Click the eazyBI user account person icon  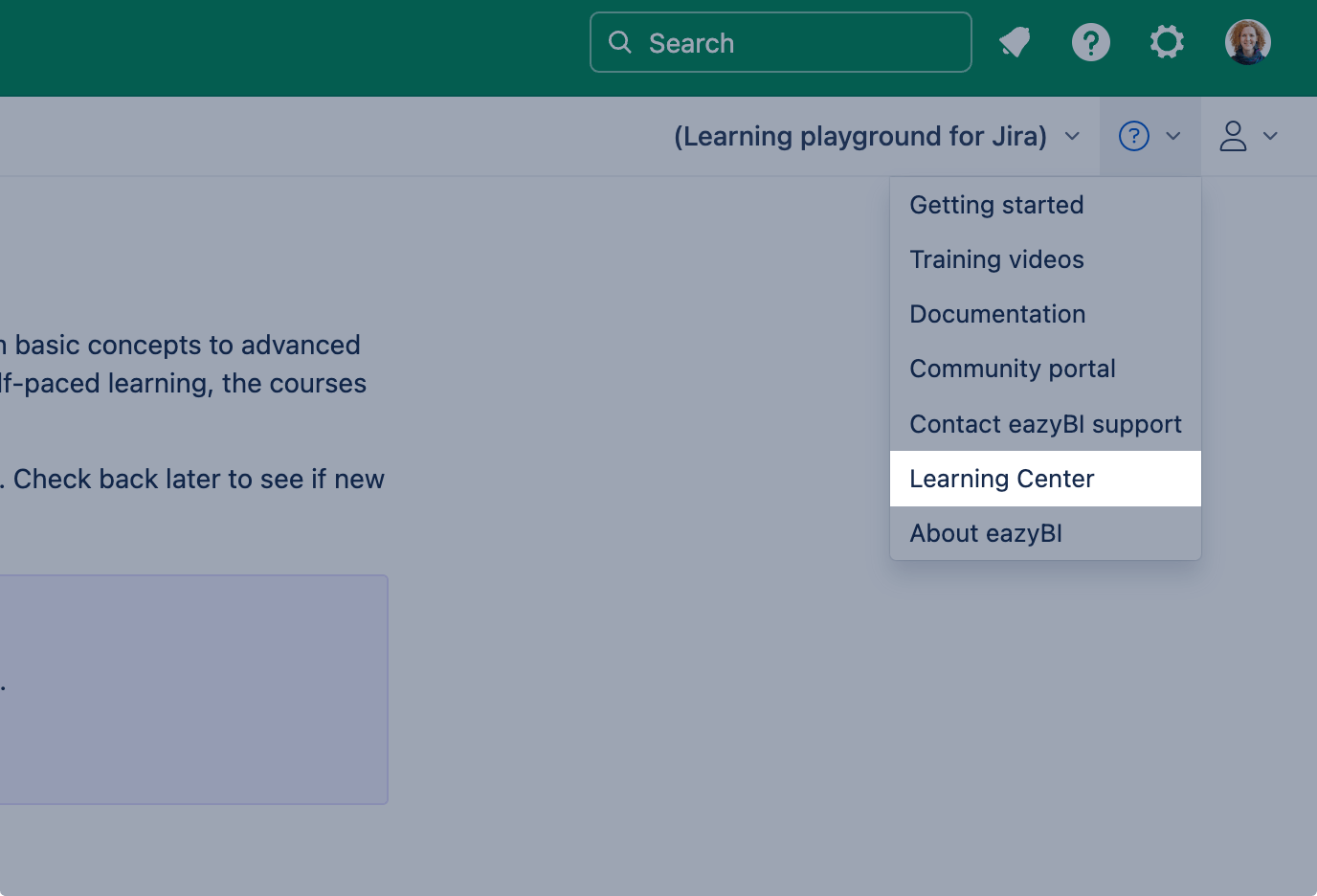point(1233,136)
